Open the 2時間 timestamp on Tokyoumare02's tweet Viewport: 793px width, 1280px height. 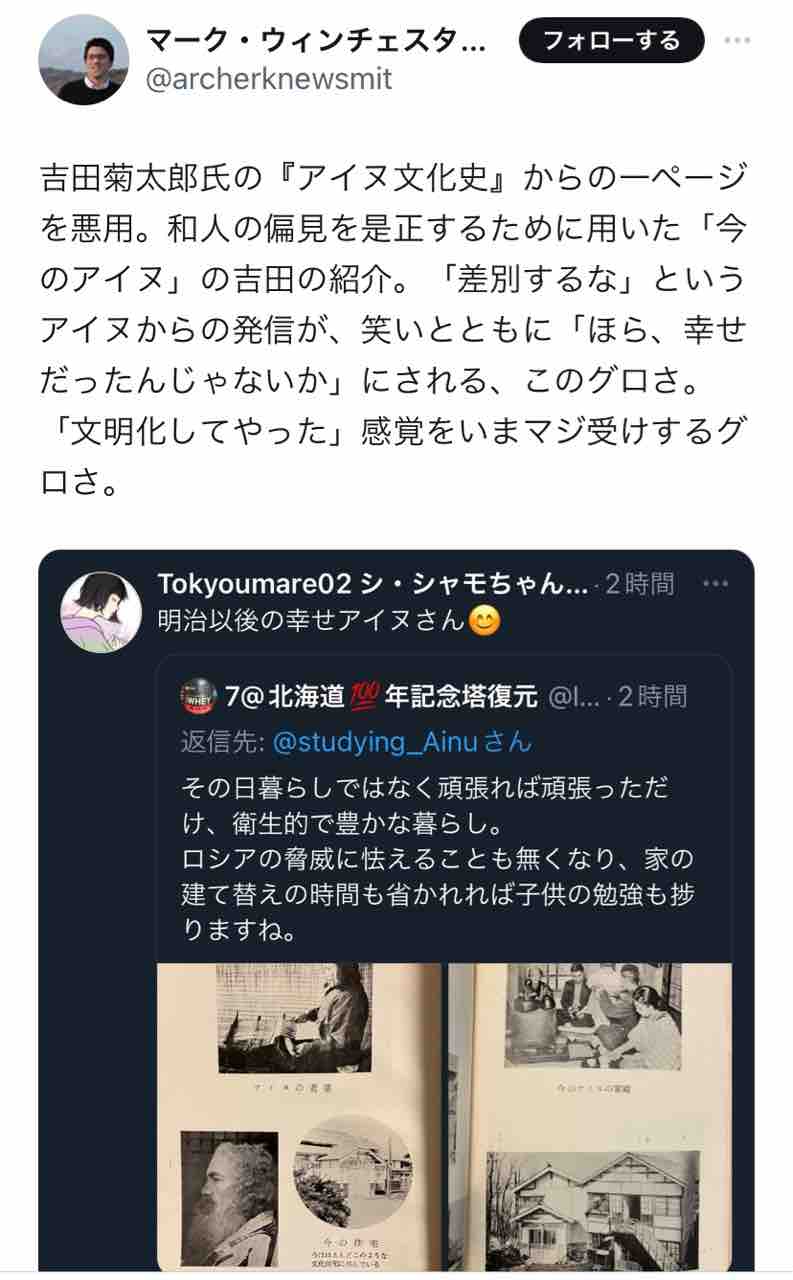(x=638, y=584)
